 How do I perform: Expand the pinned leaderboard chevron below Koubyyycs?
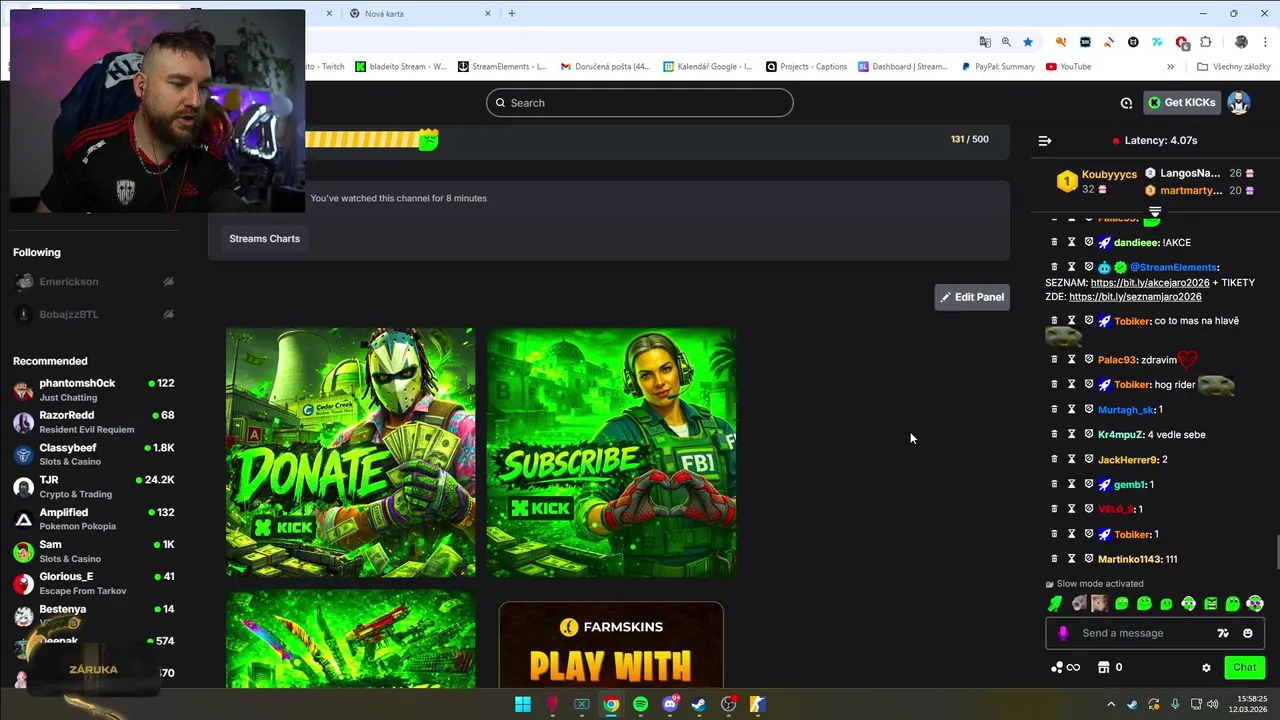coord(1155,211)
